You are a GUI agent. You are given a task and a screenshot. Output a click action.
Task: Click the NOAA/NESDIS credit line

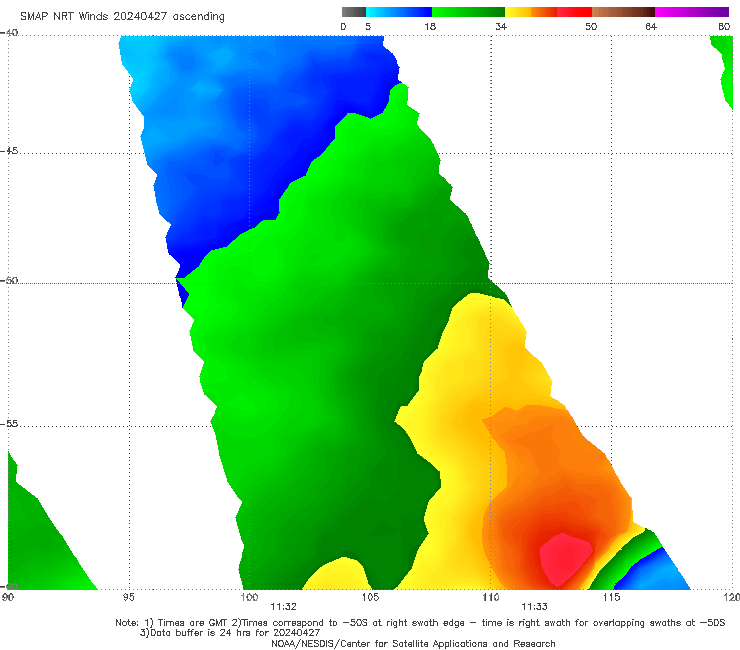[413, 643]
